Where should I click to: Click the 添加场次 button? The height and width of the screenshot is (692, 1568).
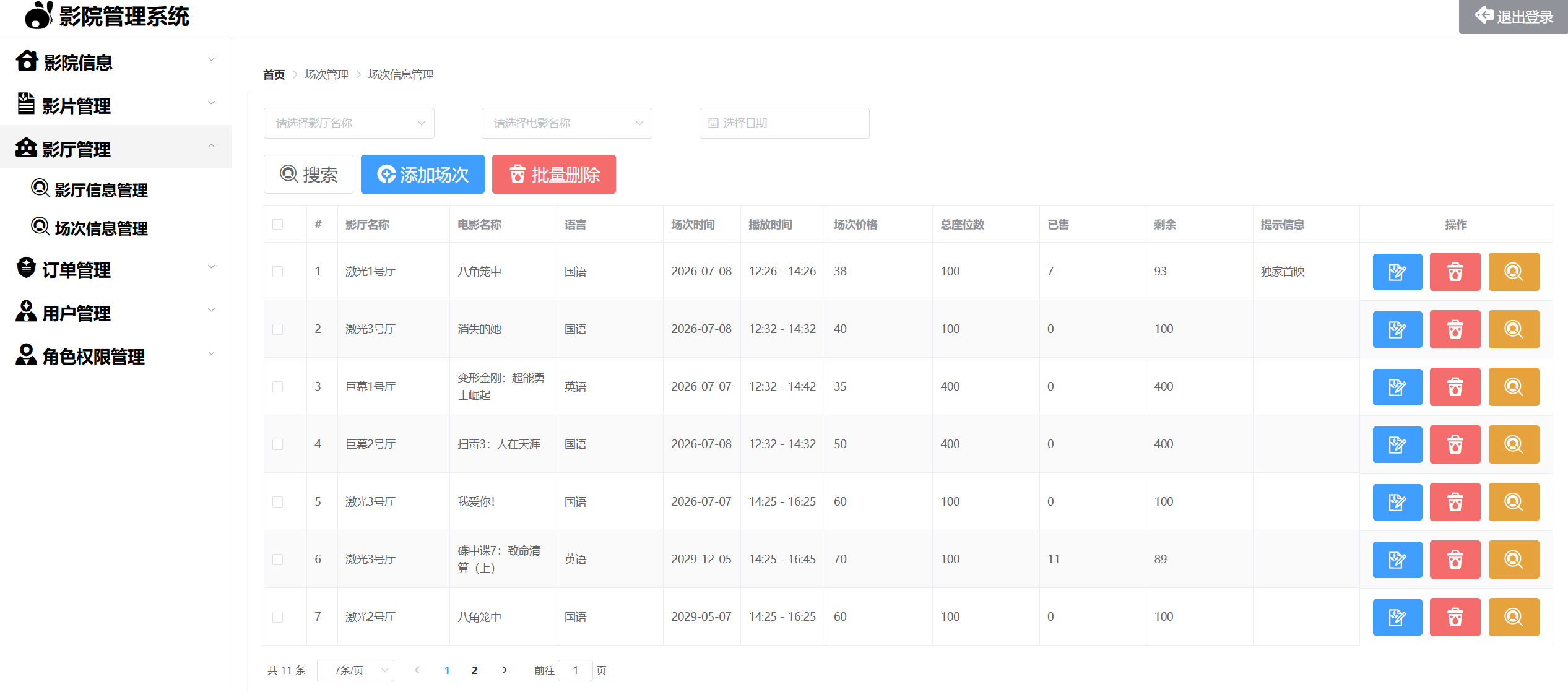(x=423, y=175)
